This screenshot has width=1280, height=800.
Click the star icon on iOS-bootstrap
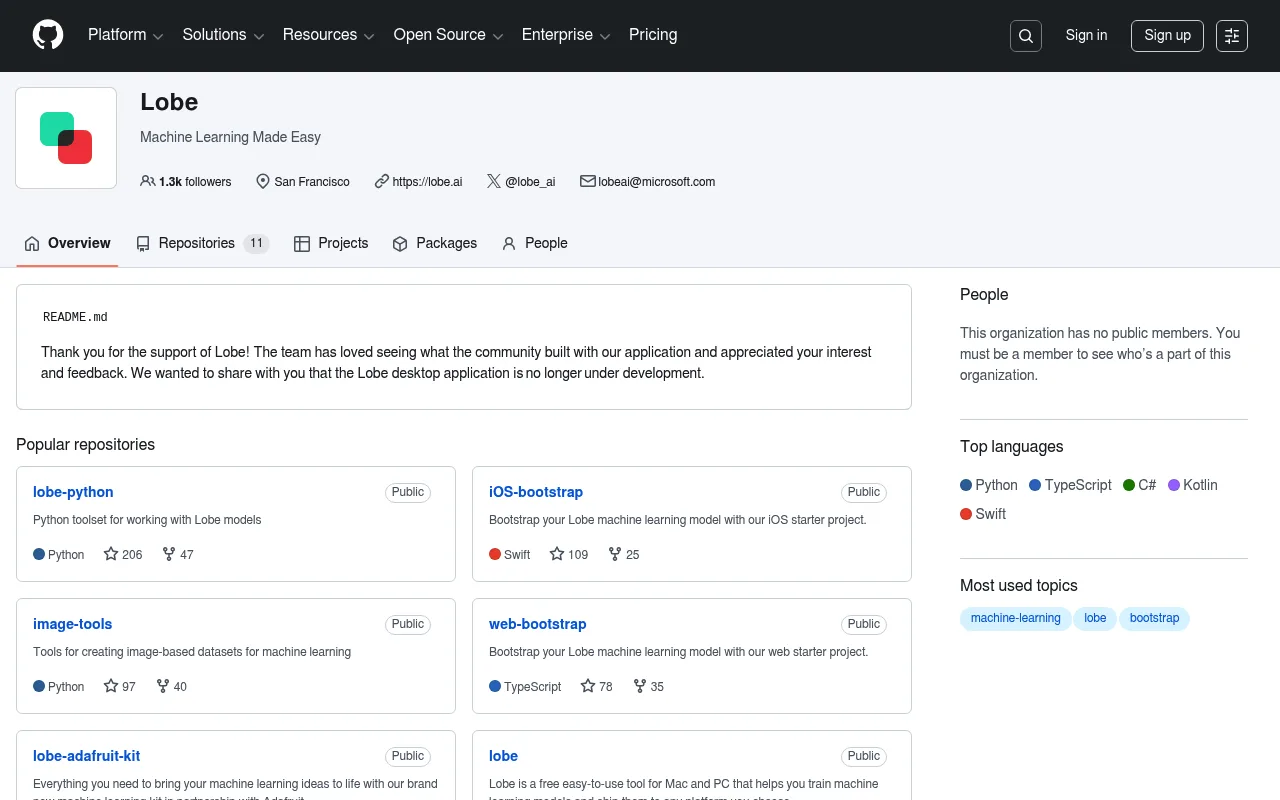tap(557, 554)
